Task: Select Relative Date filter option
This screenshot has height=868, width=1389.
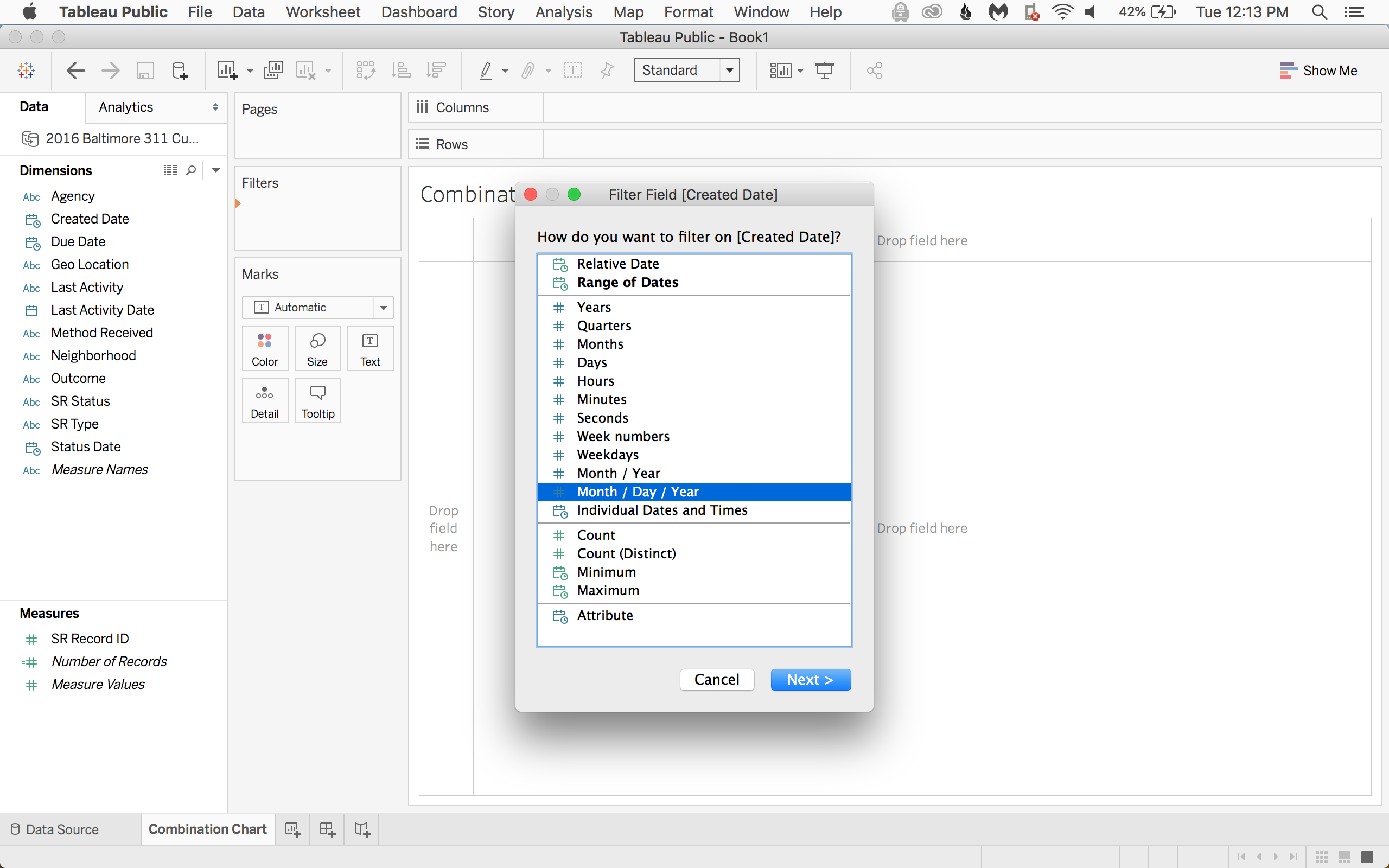Action: [694, 264]
